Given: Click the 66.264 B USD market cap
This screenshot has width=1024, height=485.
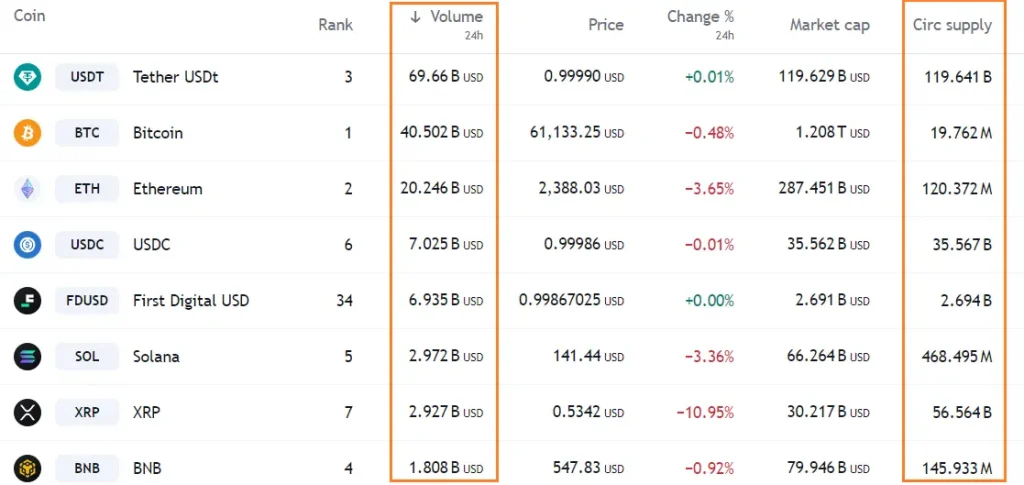Looking at the screenshot, I should pyautogui.click(x=828, y=356).
